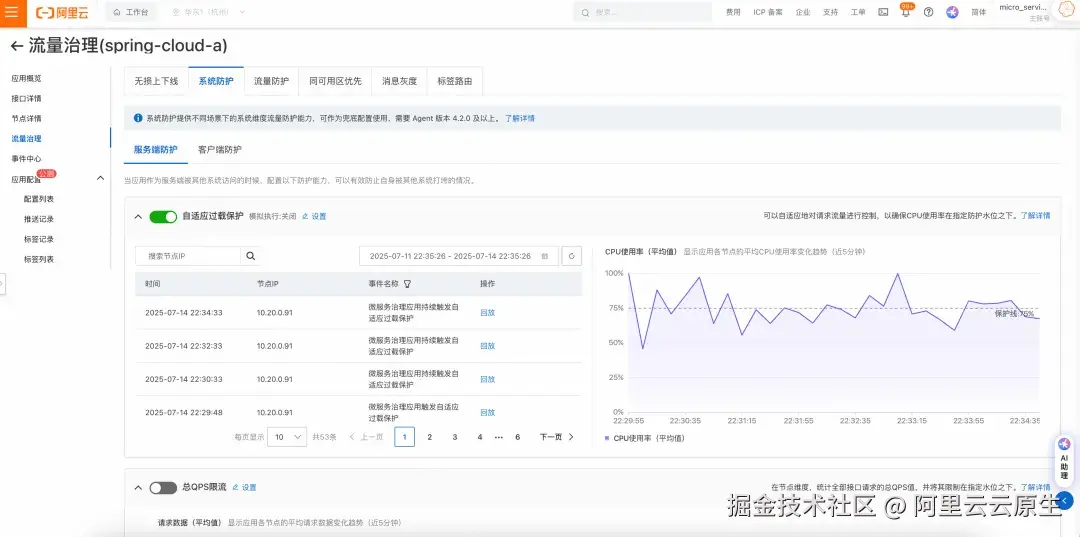Click 工单 in the top navigation
Viewport: 1080px width, 537px height.
tap(858, 12)
